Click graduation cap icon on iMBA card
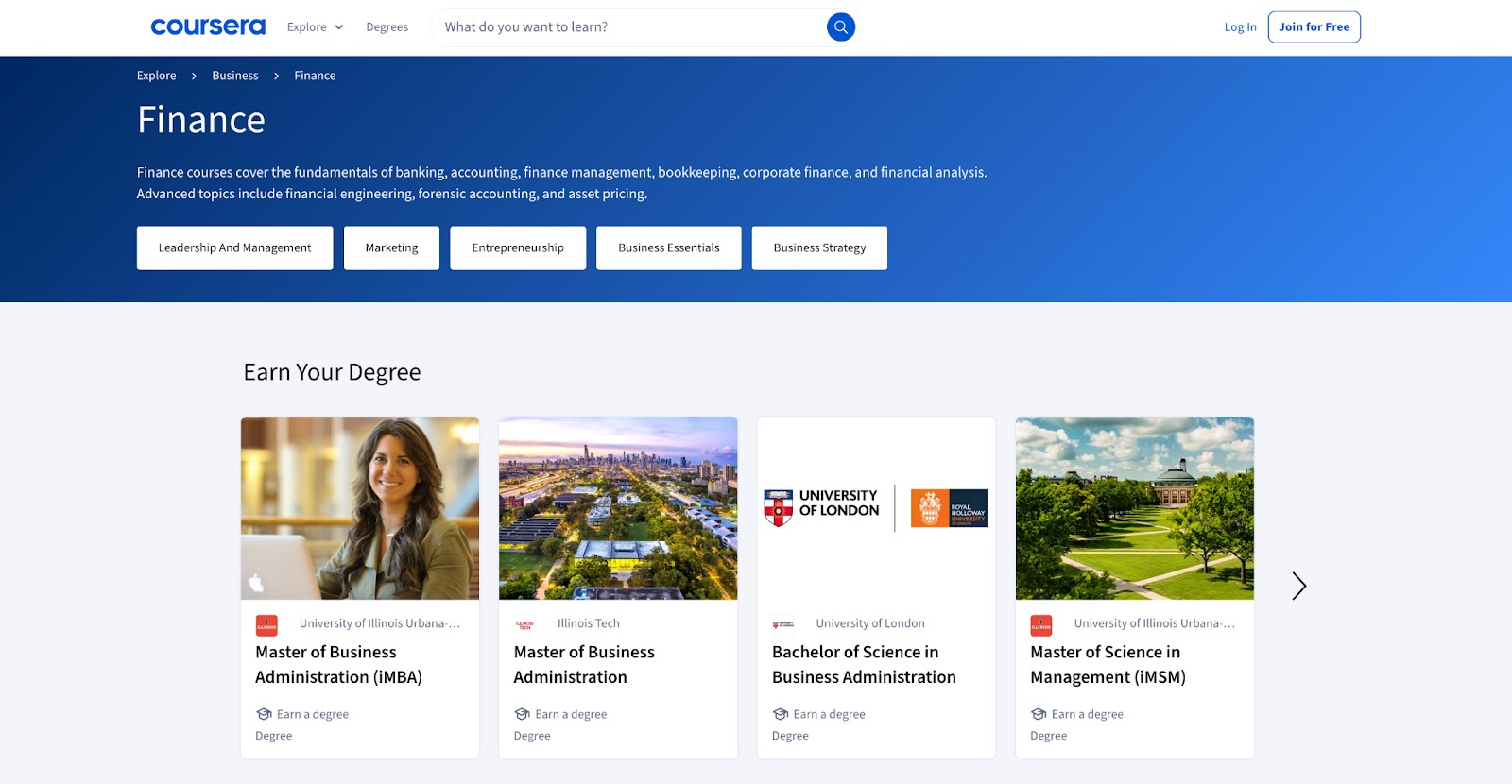Image resolution: width=1512 pixels, height=784 pixels. click(264, 714)
